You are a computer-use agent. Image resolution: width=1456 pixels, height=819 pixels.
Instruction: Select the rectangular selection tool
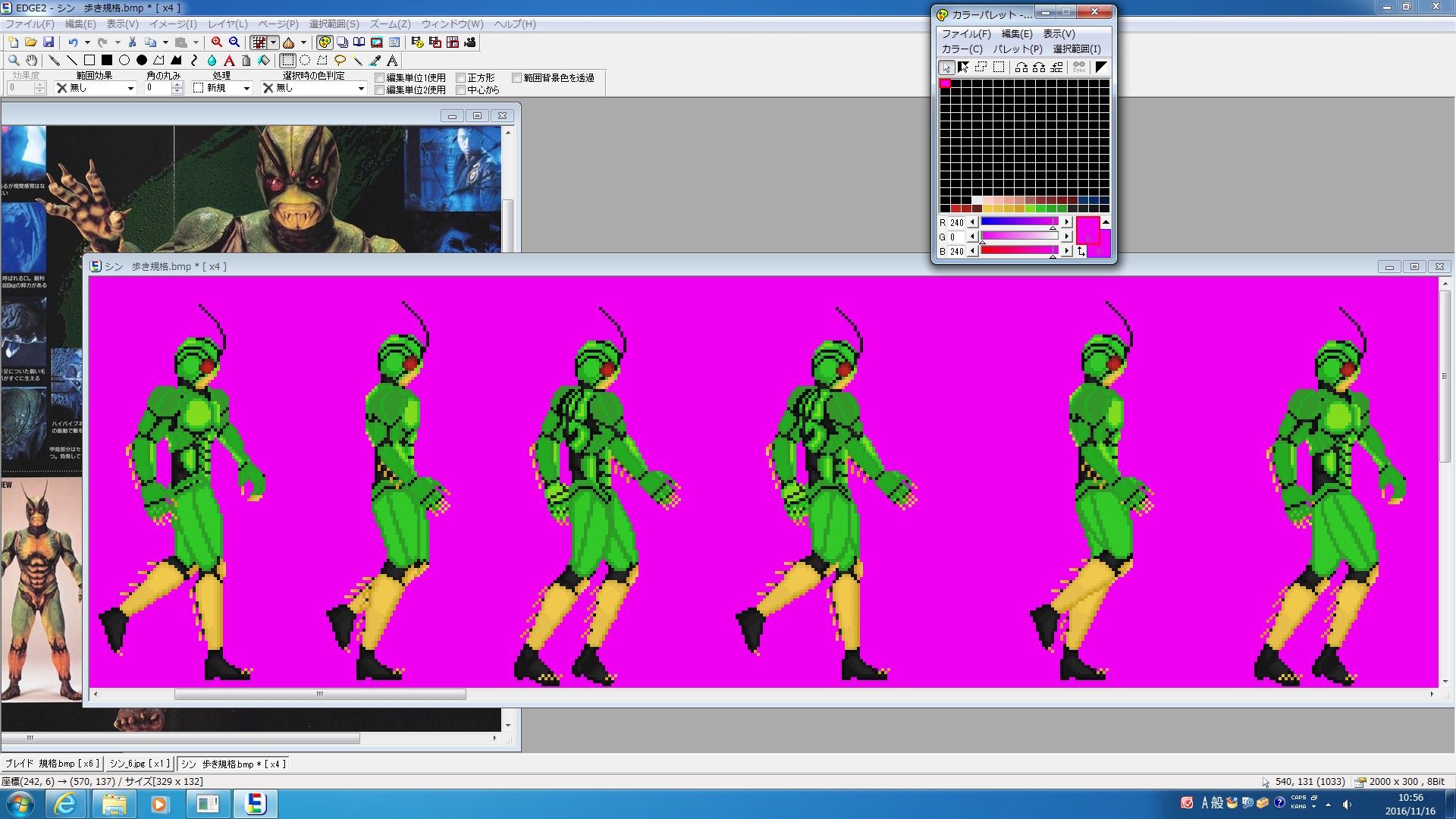[288, 61]
